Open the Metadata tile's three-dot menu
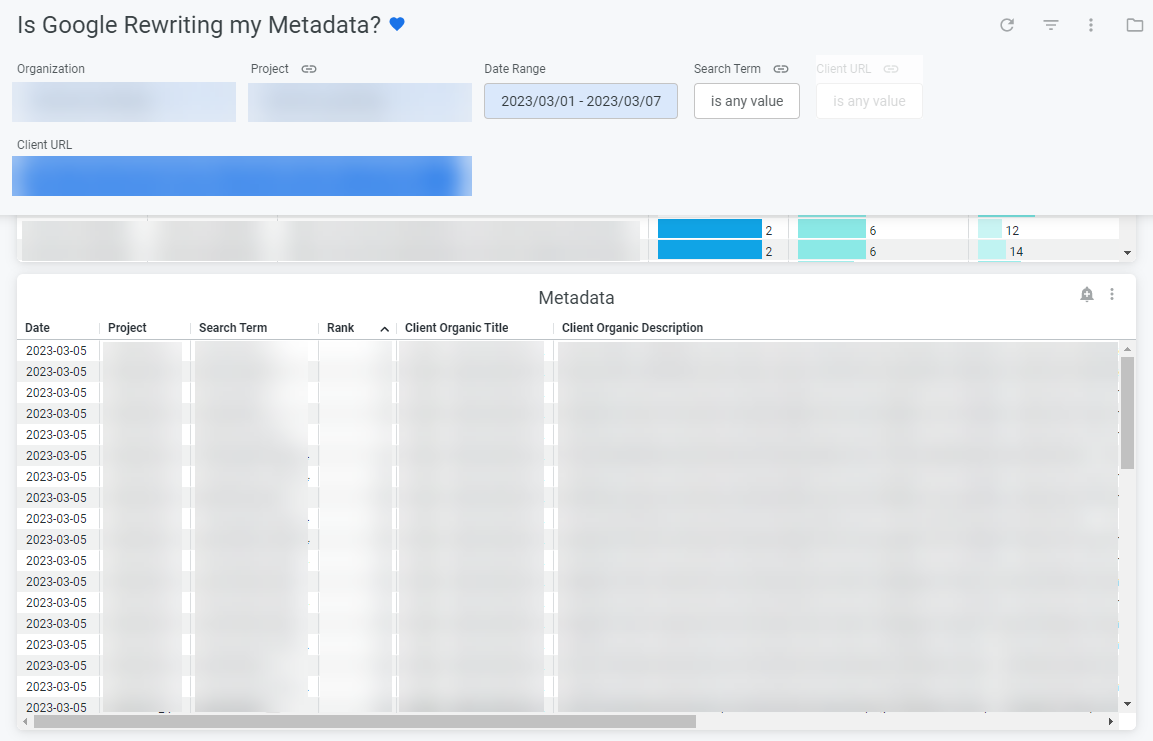 (x=1112, y=294)
